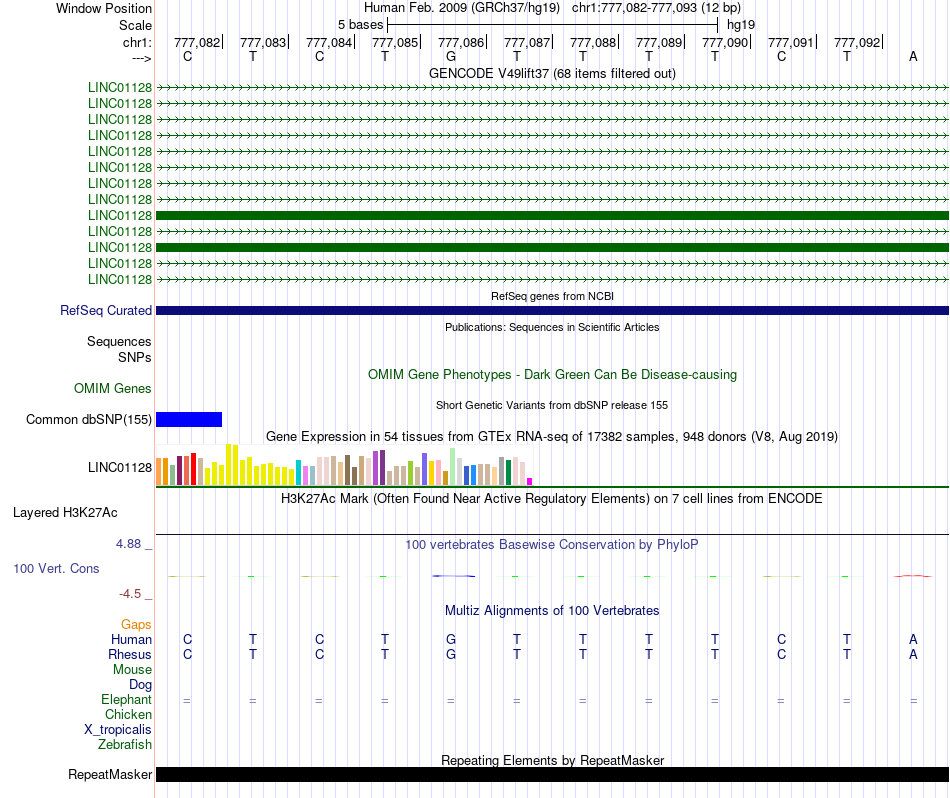Click base G in the Human alignment row
Screen dimensions: 950x798
(451, 639)
